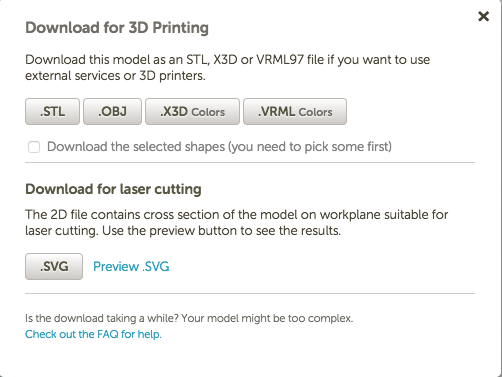Save the model in OBJ format
The image size is (502, 377).
112,111
